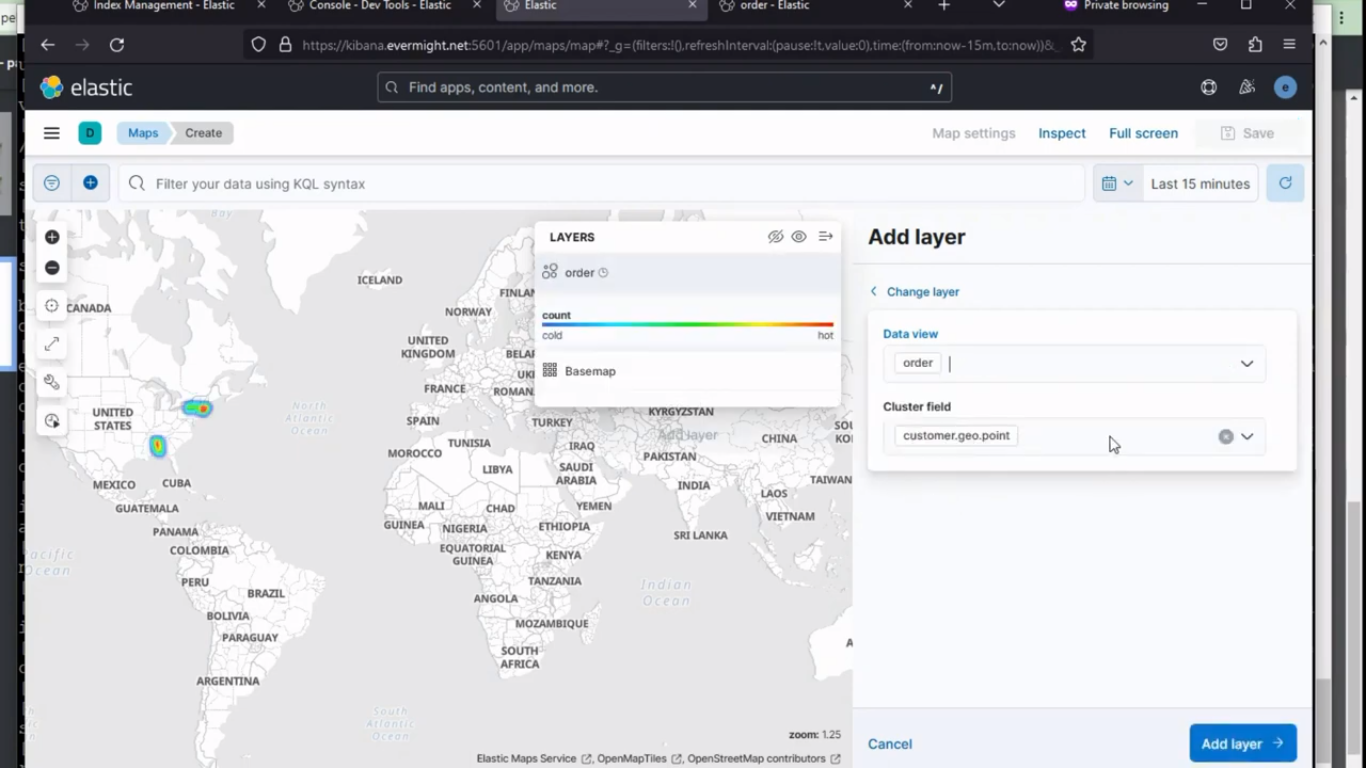This screenshot has width=1366, height=768.
Task: Click the Change layer back link
Action: tap(914, 292)
